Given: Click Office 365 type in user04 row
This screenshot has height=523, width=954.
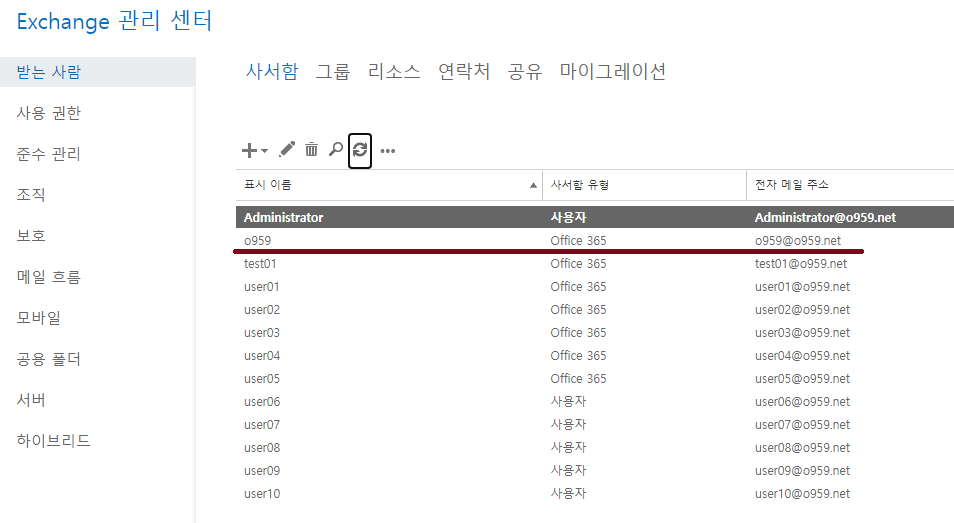Looking at the screenshot, I should (x=578, y=356).
